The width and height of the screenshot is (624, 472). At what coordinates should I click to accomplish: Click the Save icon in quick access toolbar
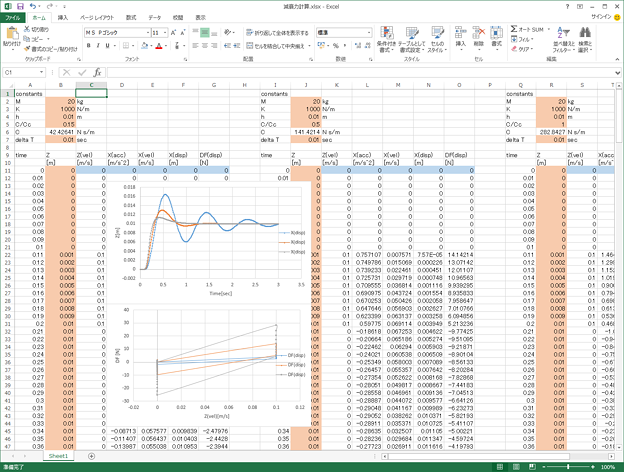point(21,6)
